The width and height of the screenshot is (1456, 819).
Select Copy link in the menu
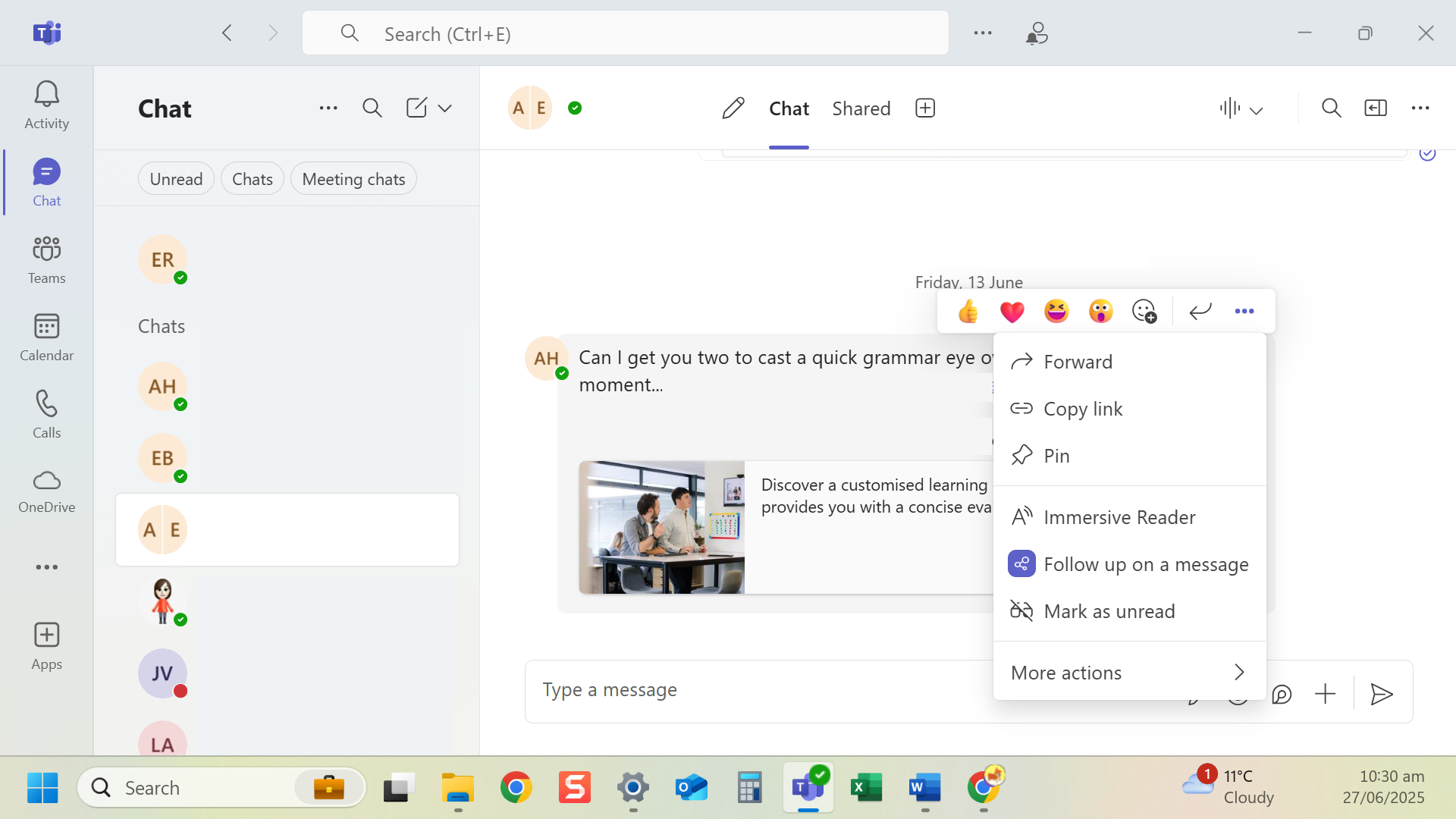coord(1130,409)
